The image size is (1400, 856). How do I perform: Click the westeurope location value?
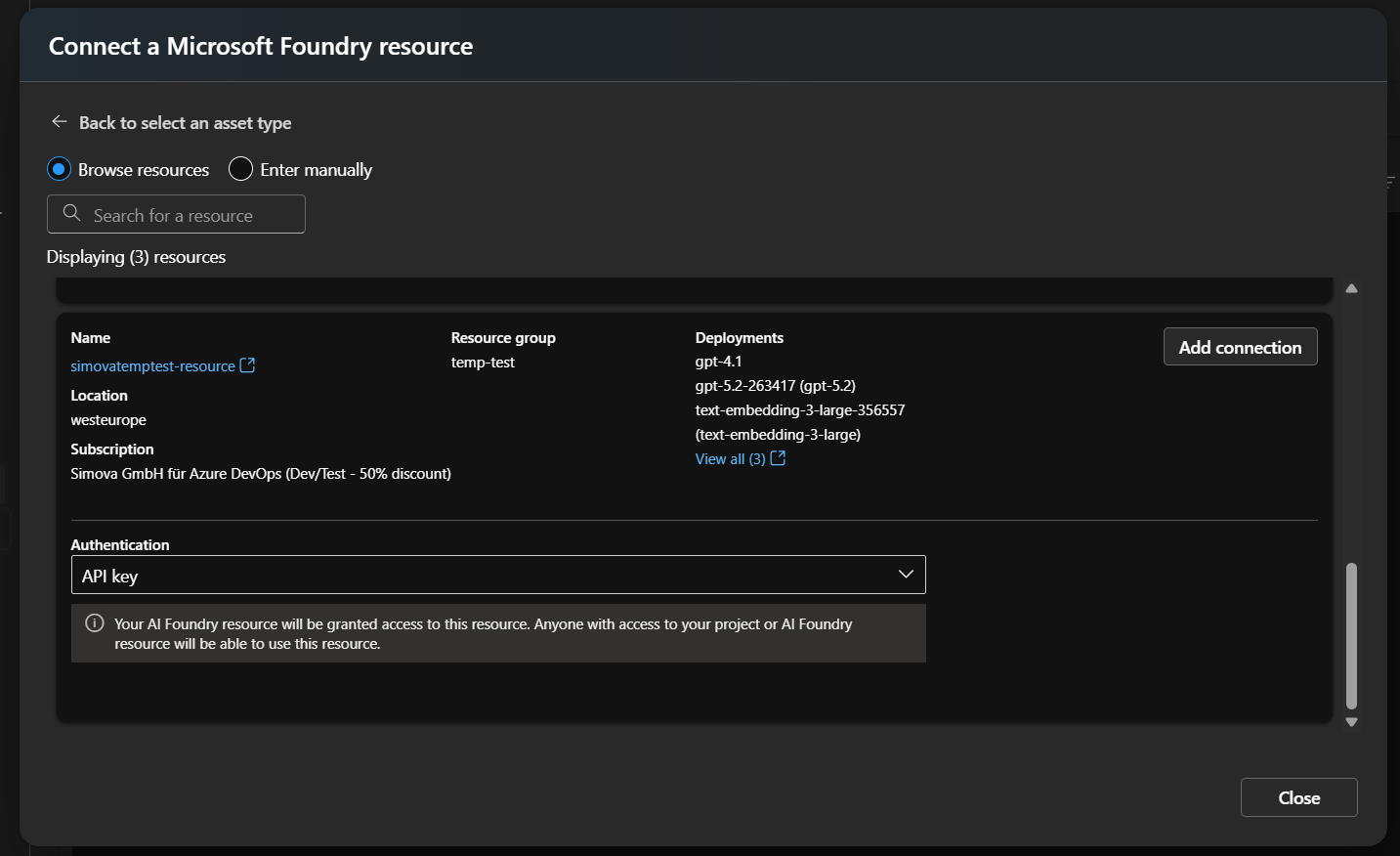[x=108, y=420]
